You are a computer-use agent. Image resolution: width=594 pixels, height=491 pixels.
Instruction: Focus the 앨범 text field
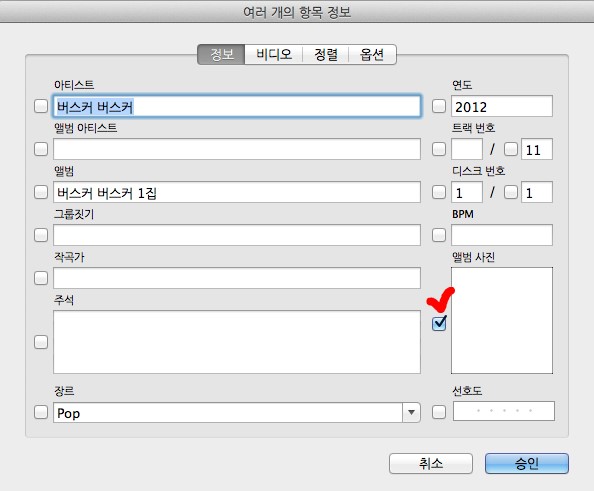click(237, 192)
